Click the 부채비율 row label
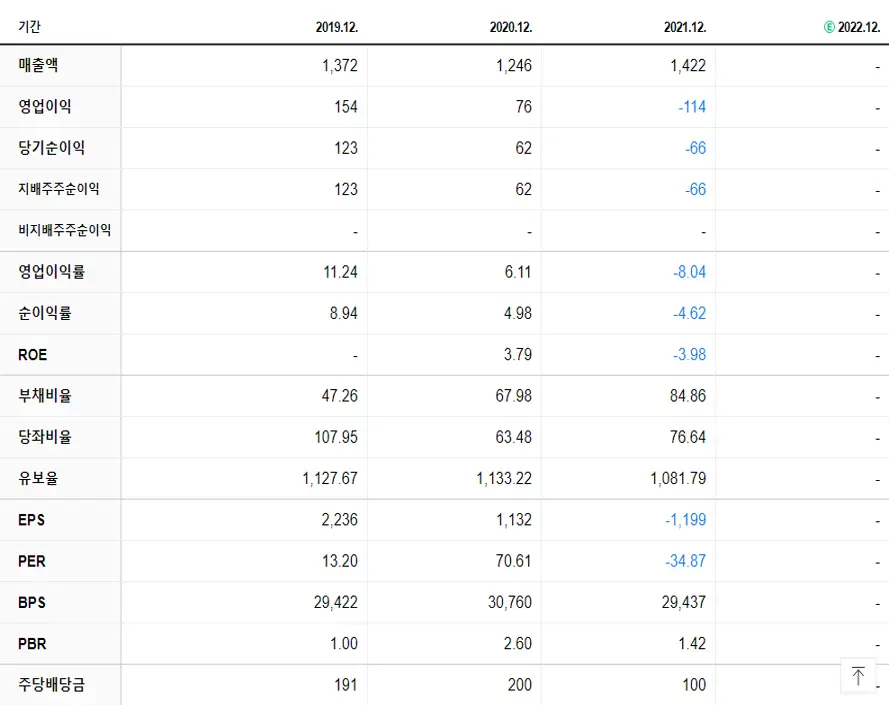This screenshot has height=705, width=889. (45, 395)
